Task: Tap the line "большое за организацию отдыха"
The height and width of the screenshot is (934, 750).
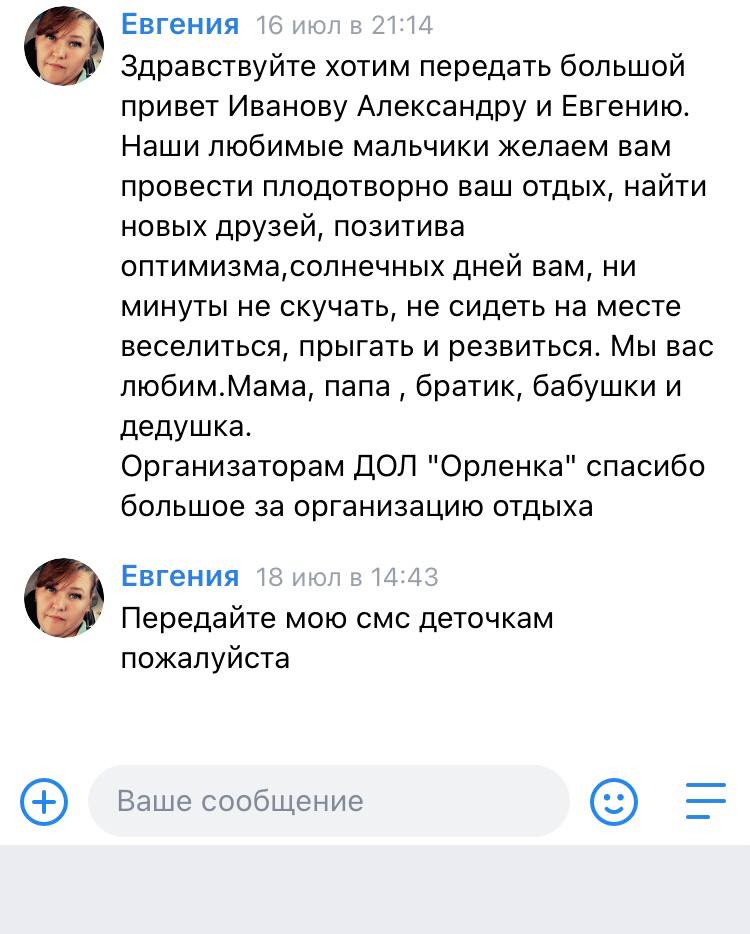Action: [357, 507]
